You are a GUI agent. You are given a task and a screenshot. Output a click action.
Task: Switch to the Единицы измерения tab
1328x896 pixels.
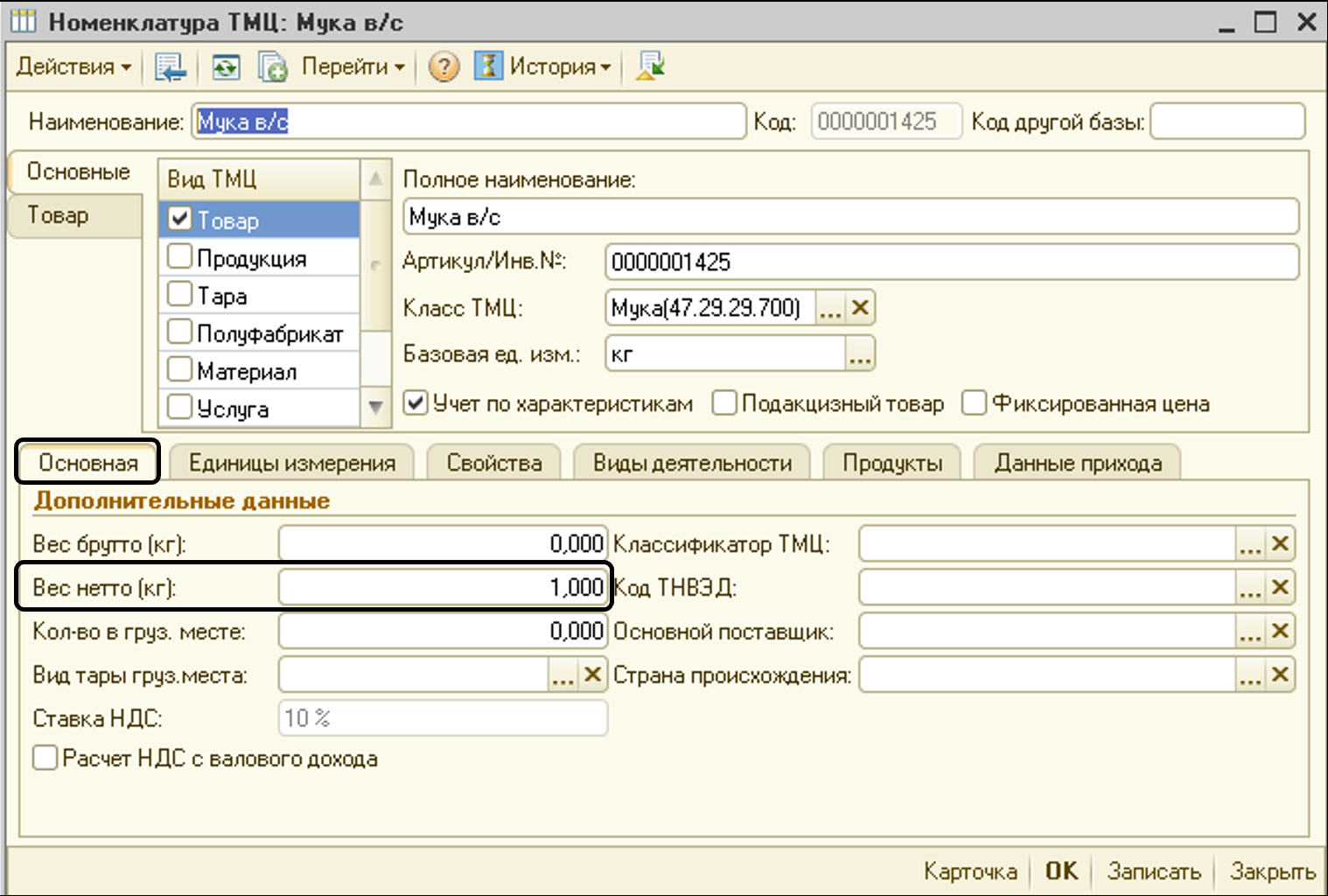(292, 463)
